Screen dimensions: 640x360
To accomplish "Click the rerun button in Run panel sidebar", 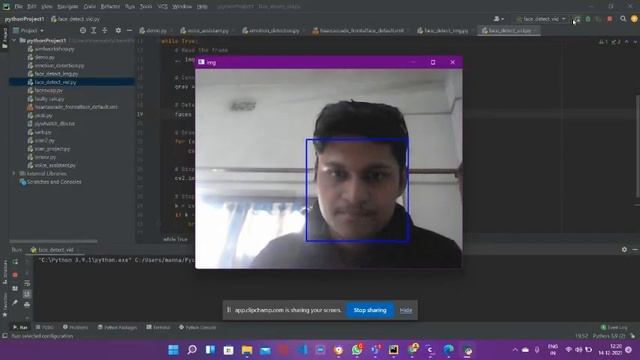I will pyautogui.click(x=15, y=262).
